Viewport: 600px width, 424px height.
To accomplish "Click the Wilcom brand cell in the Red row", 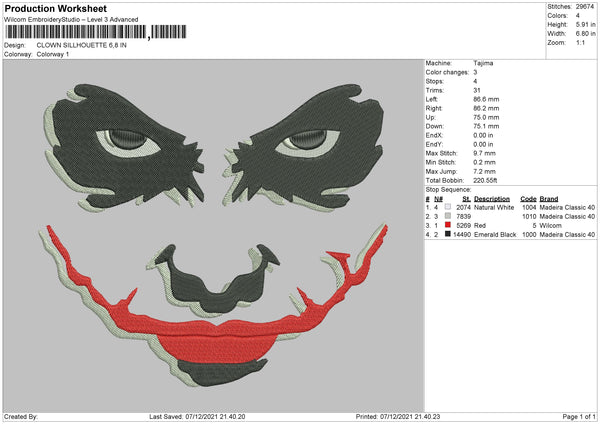I will (x=551, y=225).
